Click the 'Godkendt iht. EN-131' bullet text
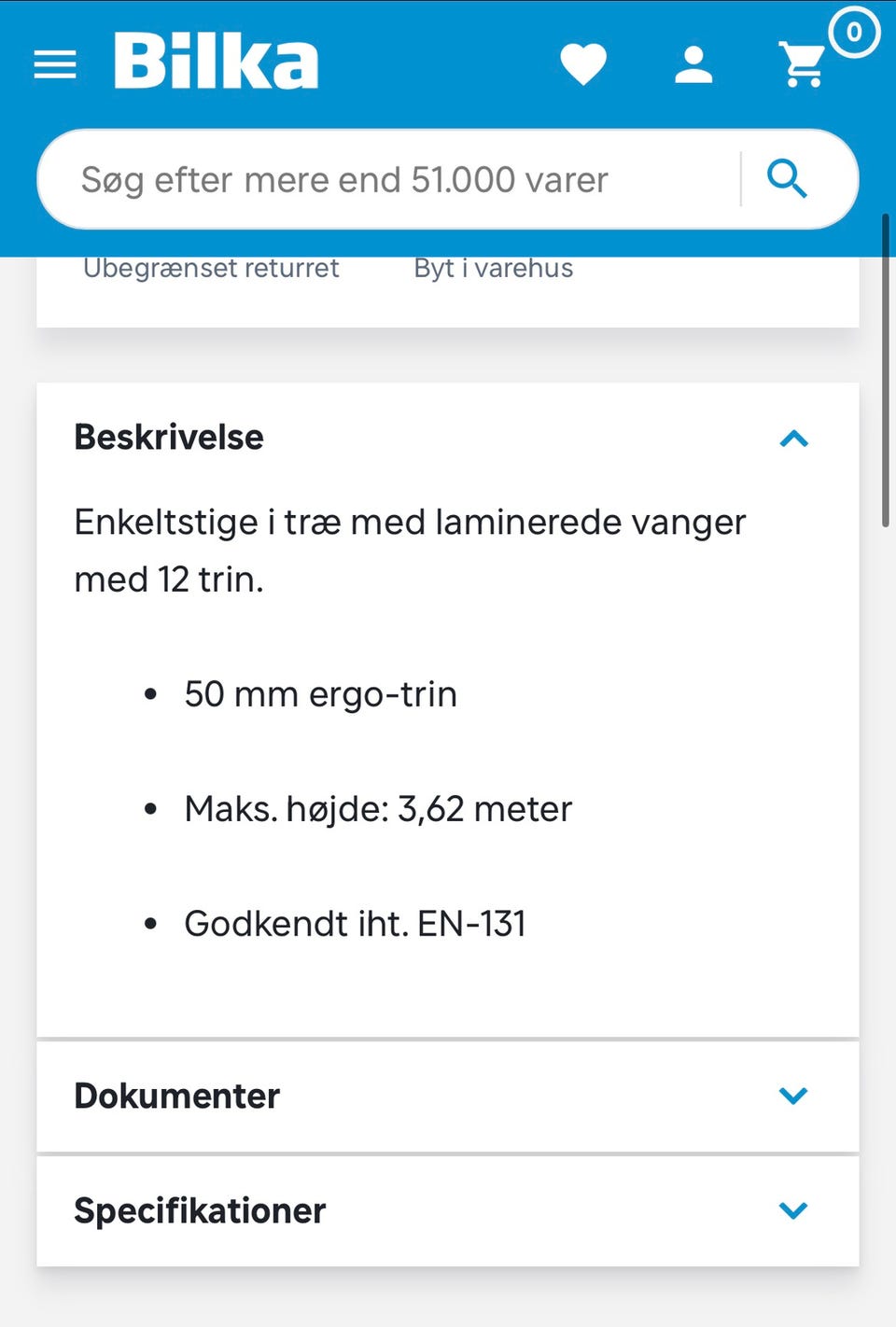Image resolution: width=896 pixels, height=1327 pixels. 355,923
